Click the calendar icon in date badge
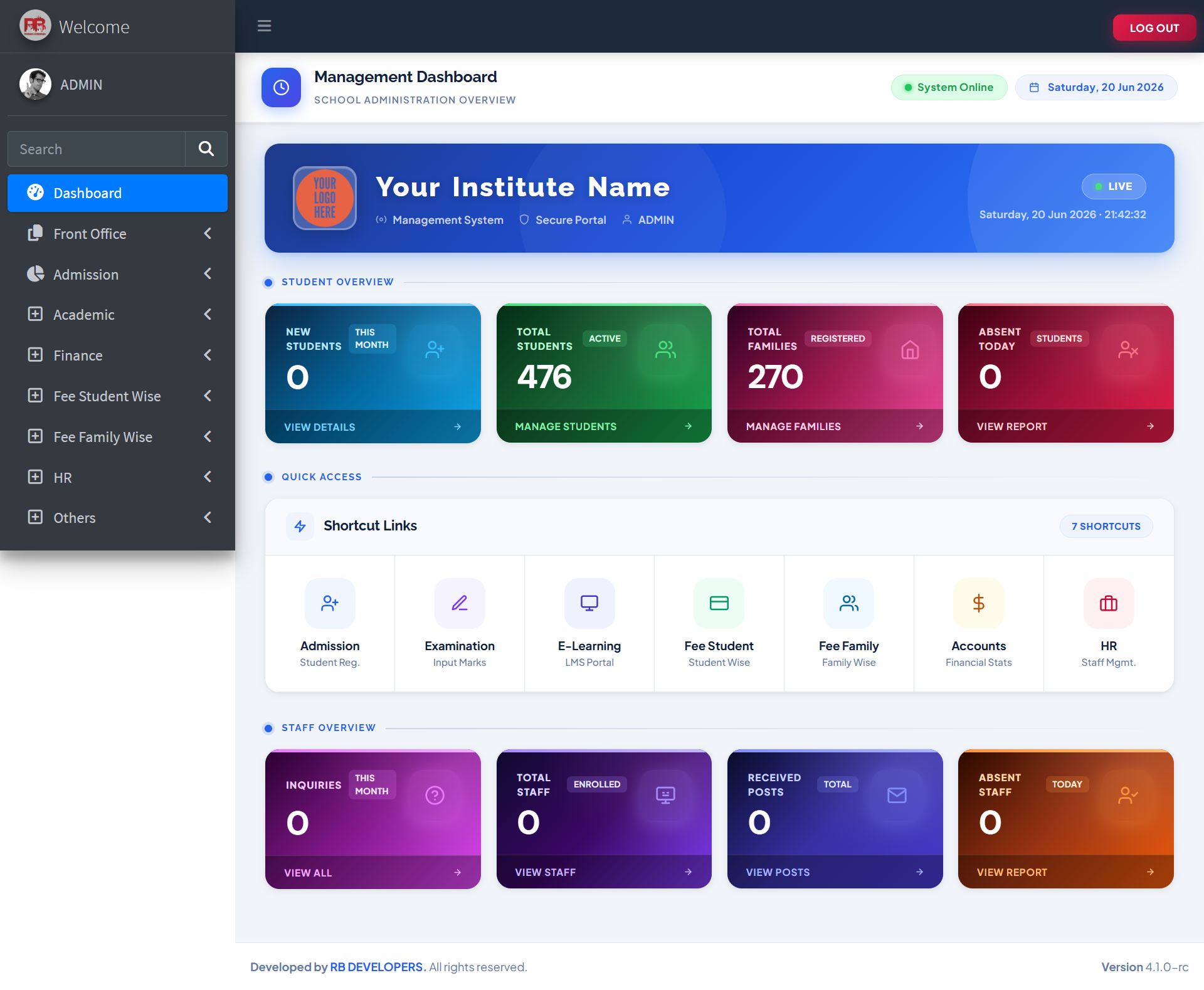The image size is (1204, 990). click(1034, 87)
